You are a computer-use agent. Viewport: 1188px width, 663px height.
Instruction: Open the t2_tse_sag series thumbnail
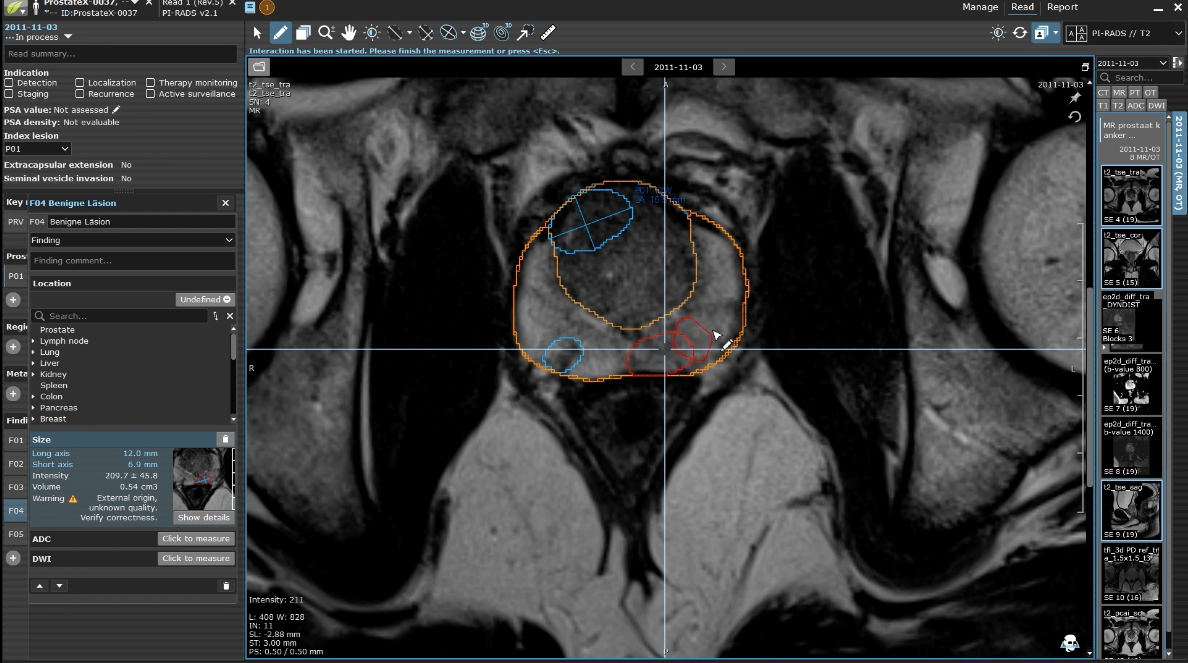click(x=1130, y=510)
